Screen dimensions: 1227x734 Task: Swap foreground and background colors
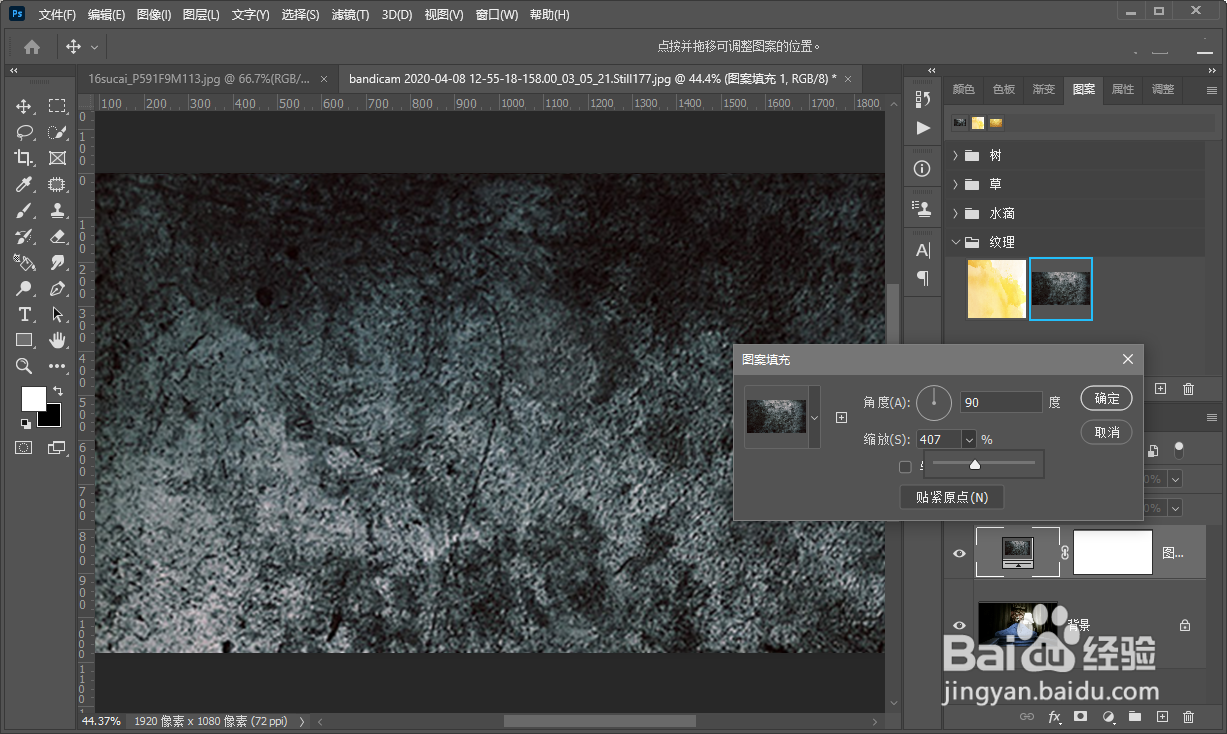58,390
